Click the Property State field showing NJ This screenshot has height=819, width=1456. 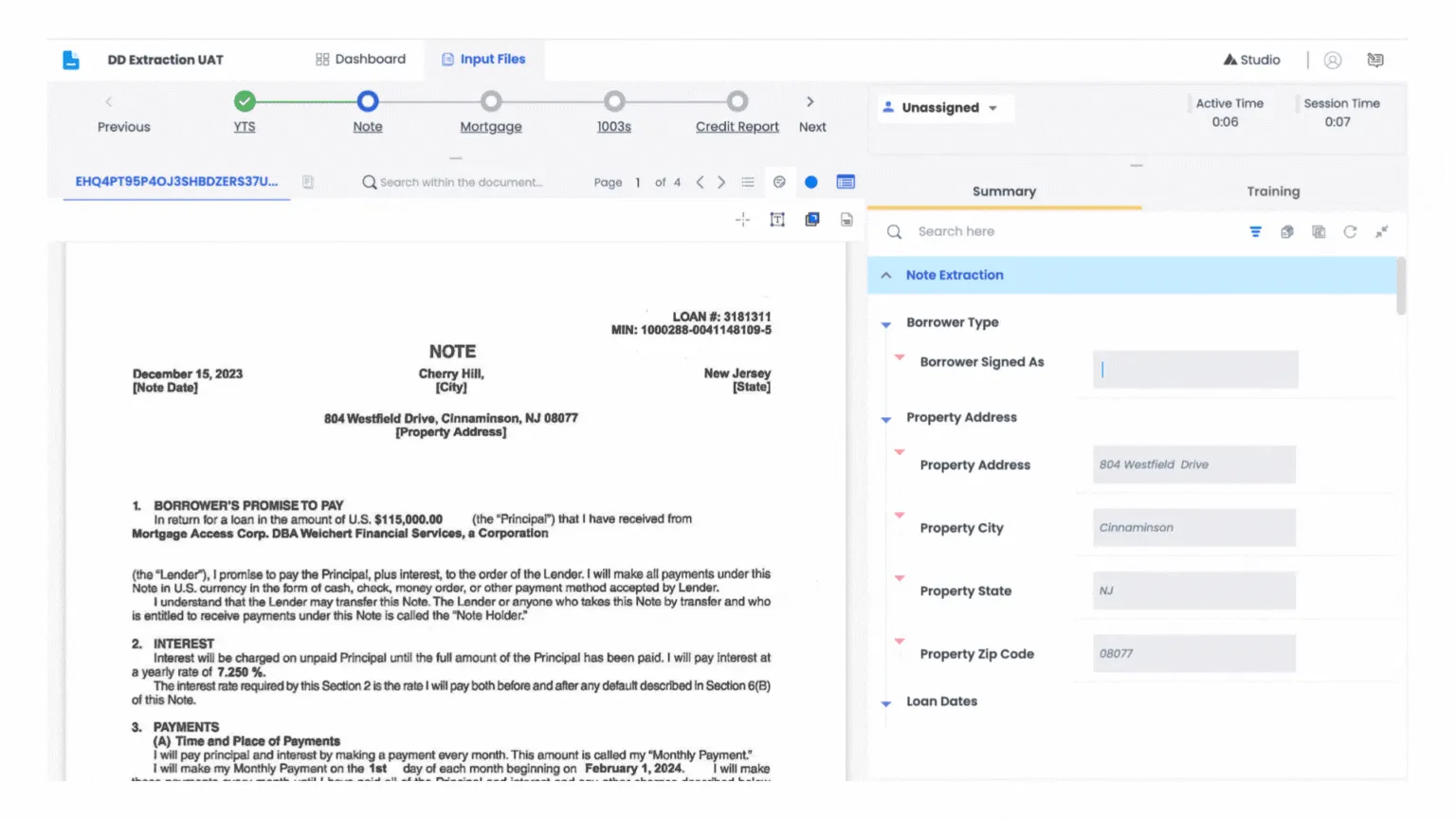[x=1194, y=591]
